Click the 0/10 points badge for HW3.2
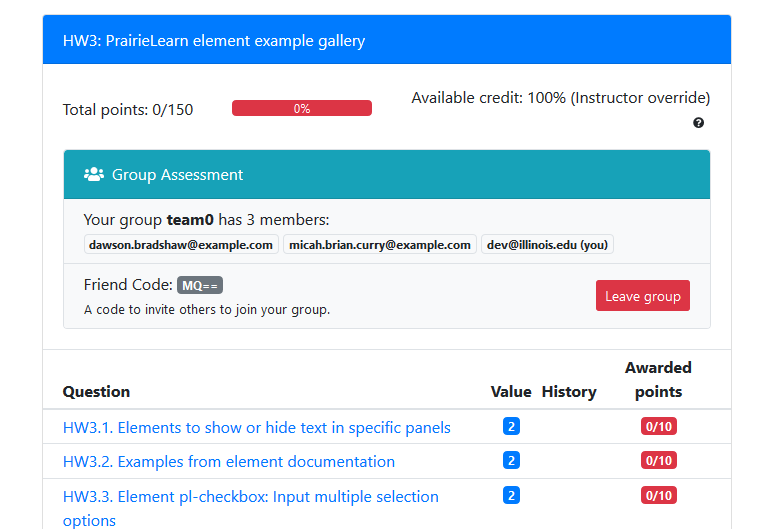 pyautogui.click(x=659, y=460)
